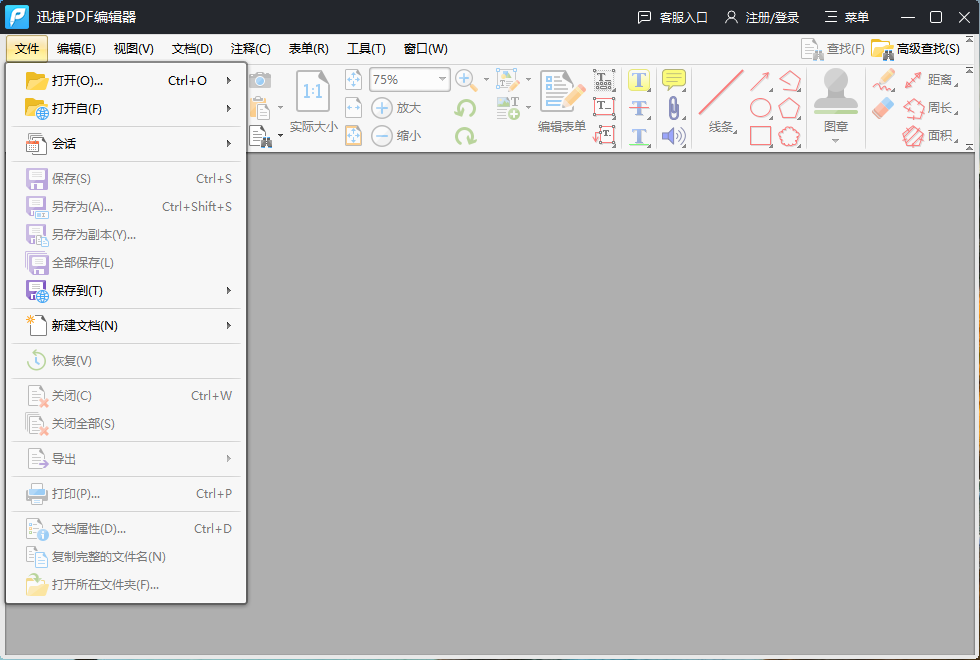
Task: Choose the oval shape tool
Action: (761, 108)
